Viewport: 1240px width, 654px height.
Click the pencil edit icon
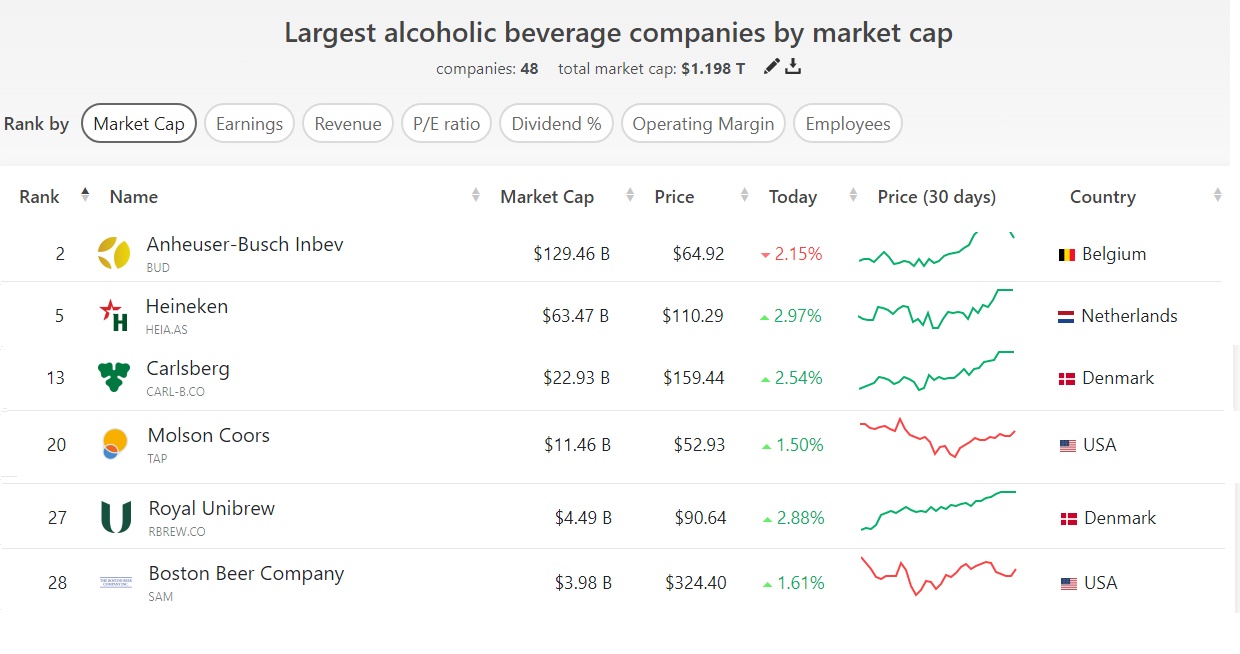point(771,66)
